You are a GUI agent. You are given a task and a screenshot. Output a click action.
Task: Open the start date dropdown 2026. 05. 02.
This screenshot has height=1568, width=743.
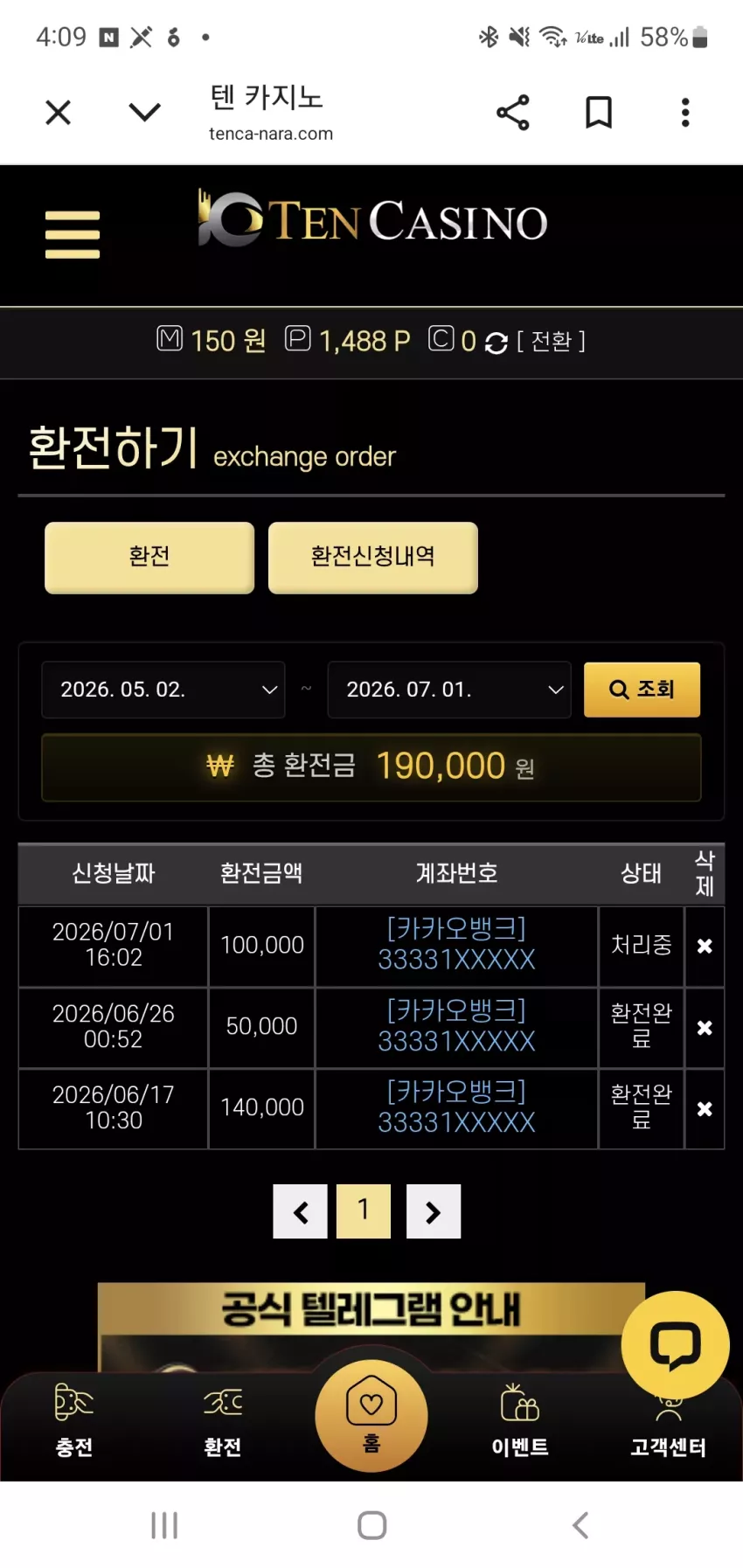pos(163,690)
